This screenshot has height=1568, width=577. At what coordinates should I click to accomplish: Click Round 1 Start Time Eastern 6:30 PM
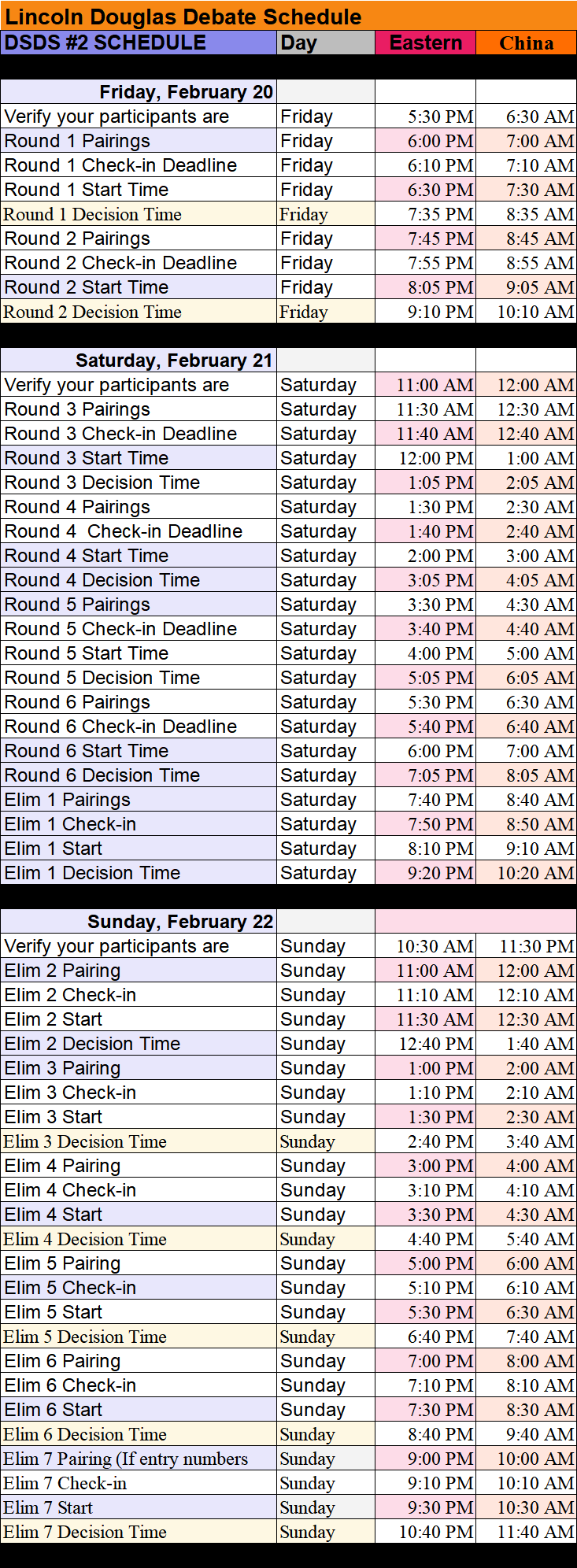[440, 190]
